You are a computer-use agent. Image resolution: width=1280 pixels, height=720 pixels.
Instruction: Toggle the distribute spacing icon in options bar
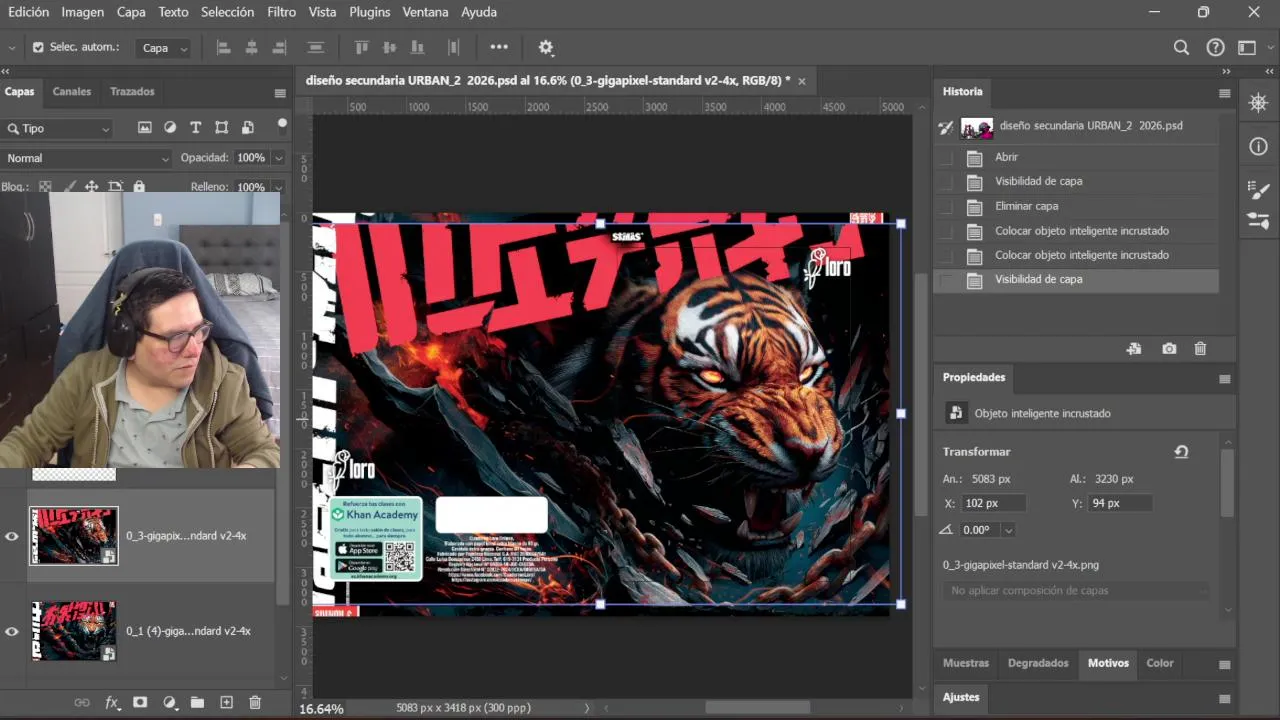(453, 47)
